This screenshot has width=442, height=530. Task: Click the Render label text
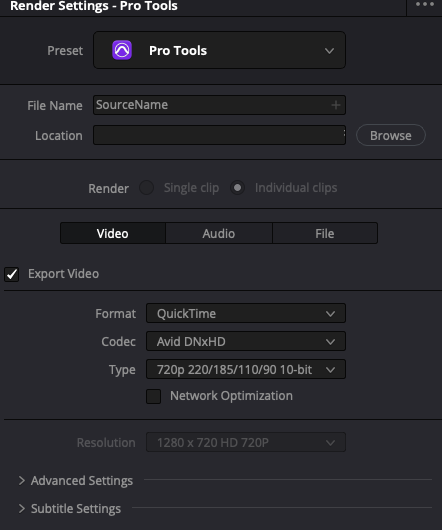[x=108, y=188]
